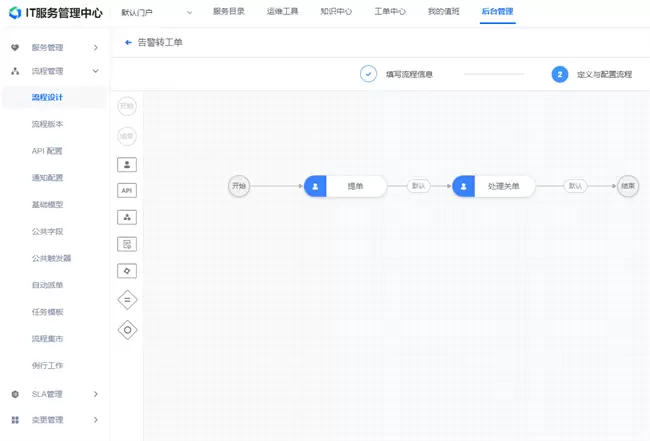
Task: Pick the parallel gateway diamond icon
Action: tap(127, 299)
